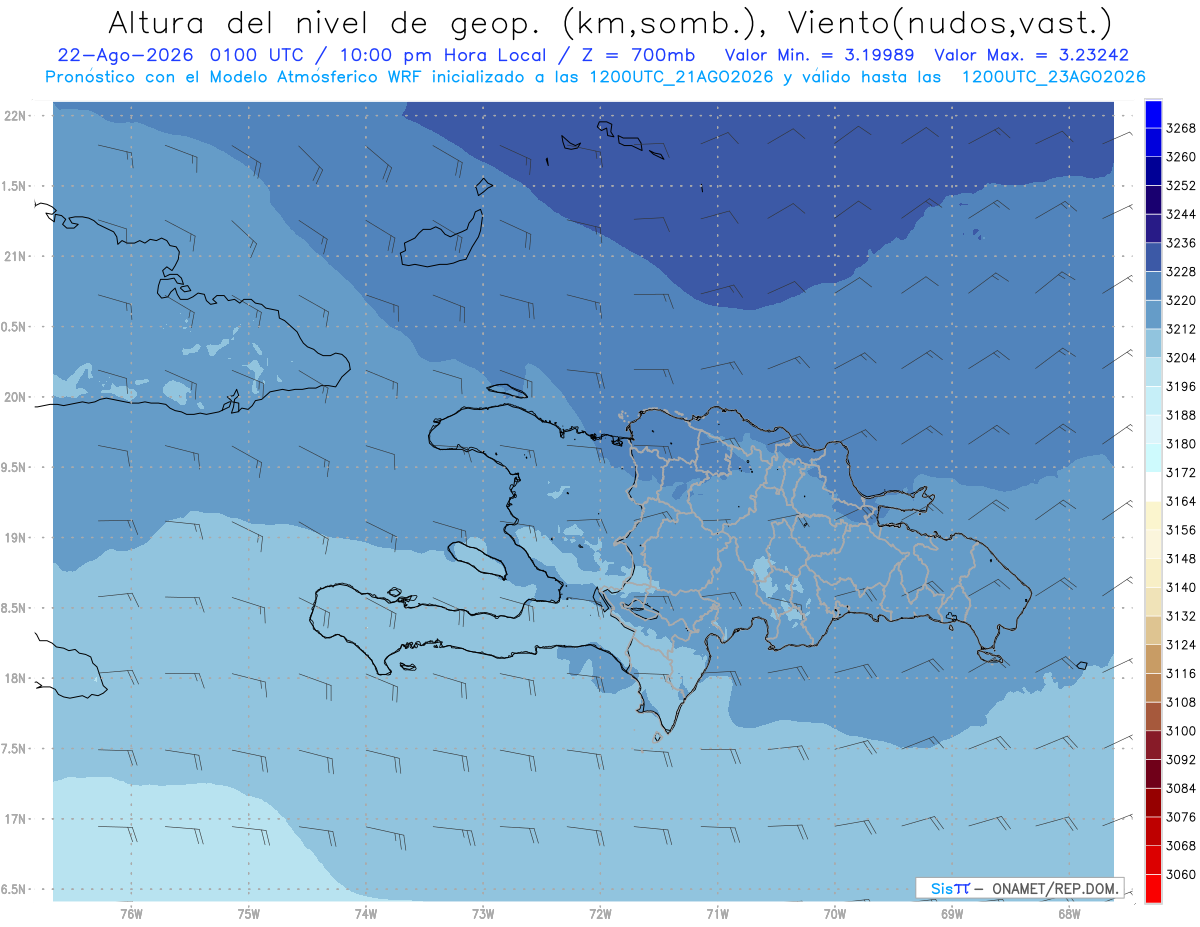Click the colorbar label 3140

[x=1180, y=587]
